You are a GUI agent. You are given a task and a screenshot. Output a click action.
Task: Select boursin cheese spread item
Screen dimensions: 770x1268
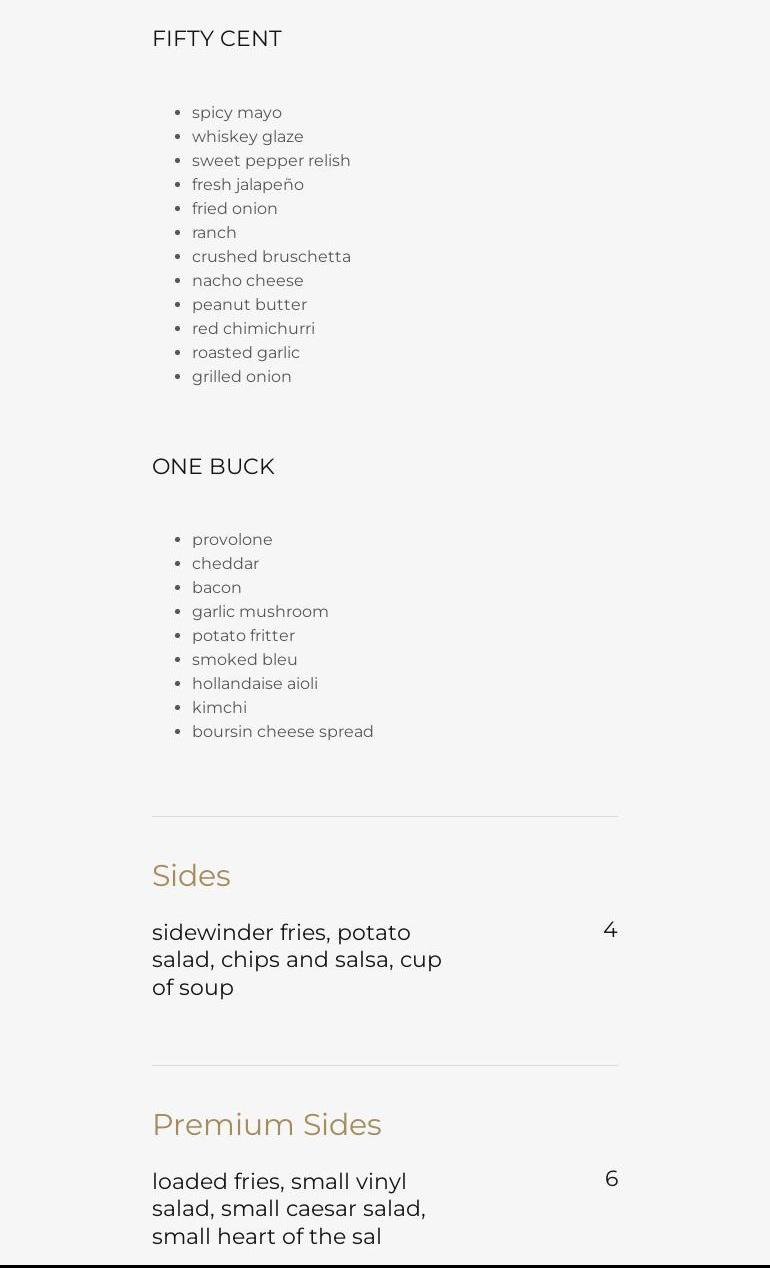pos(282,732)
